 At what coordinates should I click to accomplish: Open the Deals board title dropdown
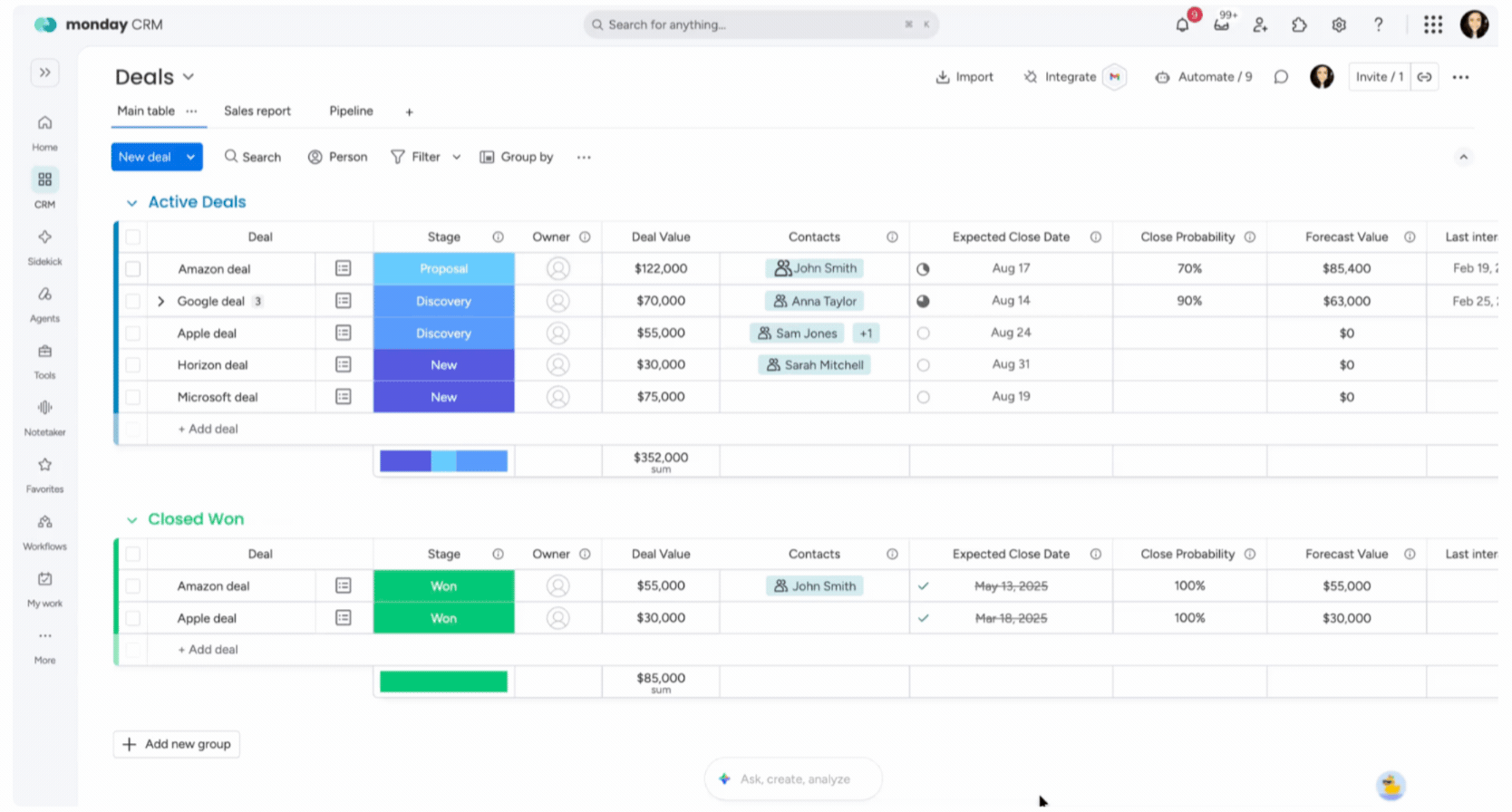point(189,77)
